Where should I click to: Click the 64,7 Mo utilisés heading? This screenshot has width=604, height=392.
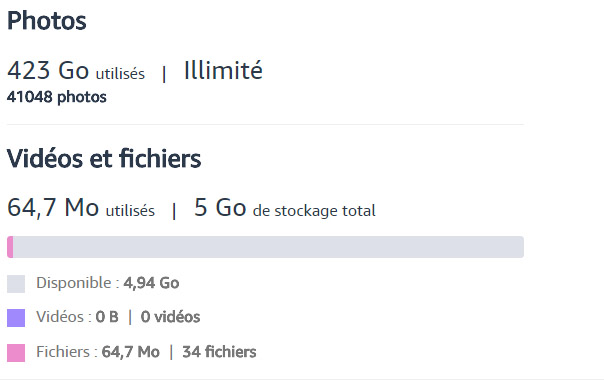click(x=81, y=208)
